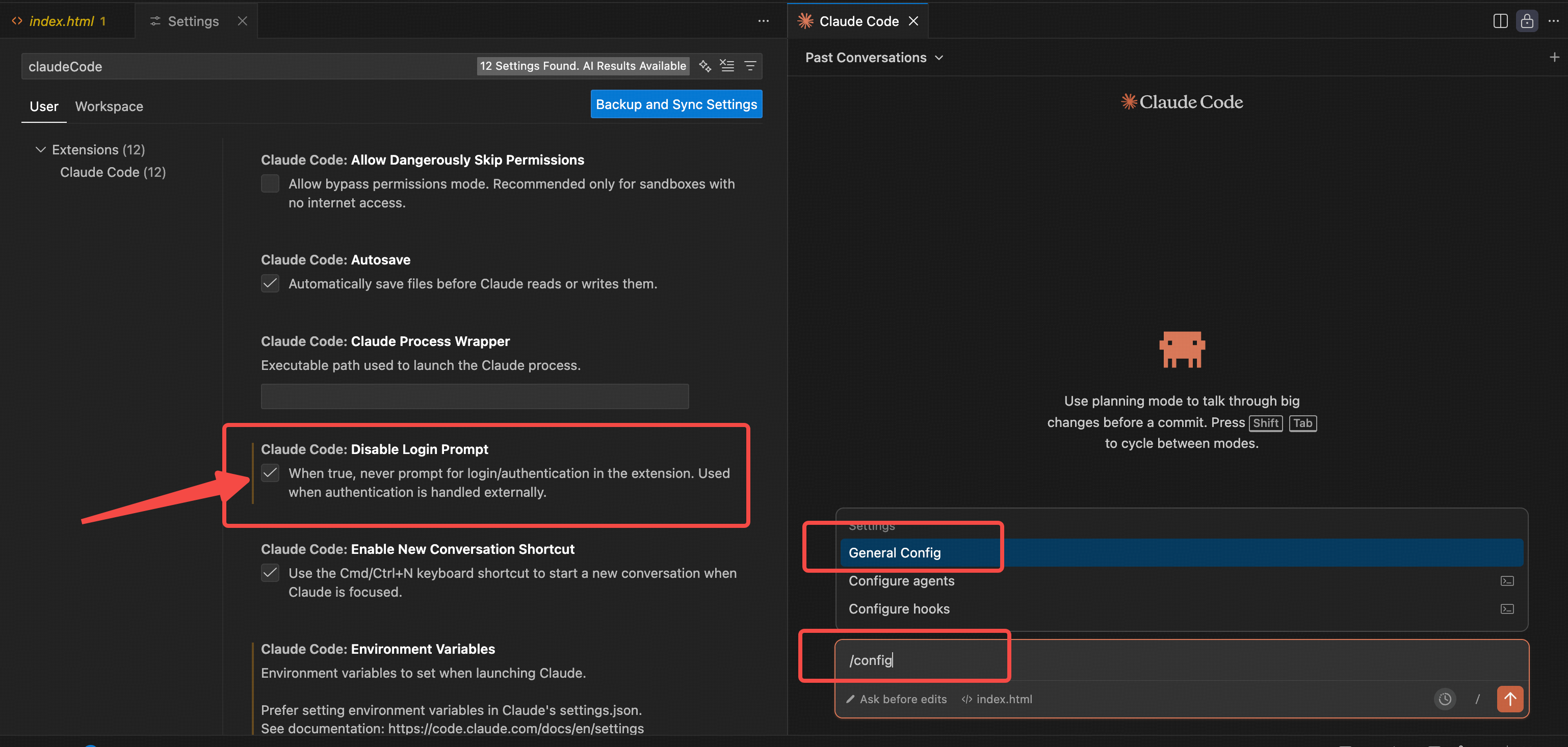The width and height of the screenshot is (1568, 747).
Task: Click the lock icon in title bar
Action: [x=1527, y=21]
